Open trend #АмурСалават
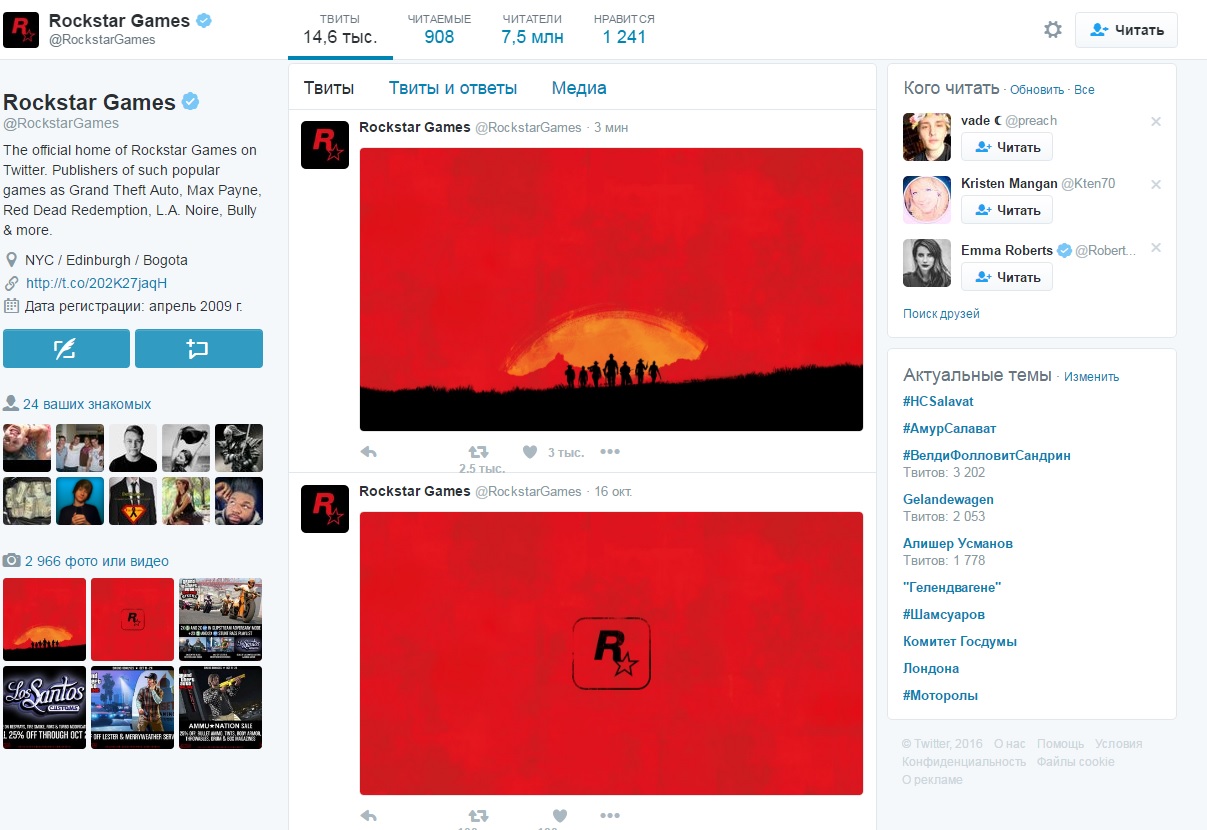Image resolution: width=1207 pixels, height=830 pixels. click(x=950, y=428)
